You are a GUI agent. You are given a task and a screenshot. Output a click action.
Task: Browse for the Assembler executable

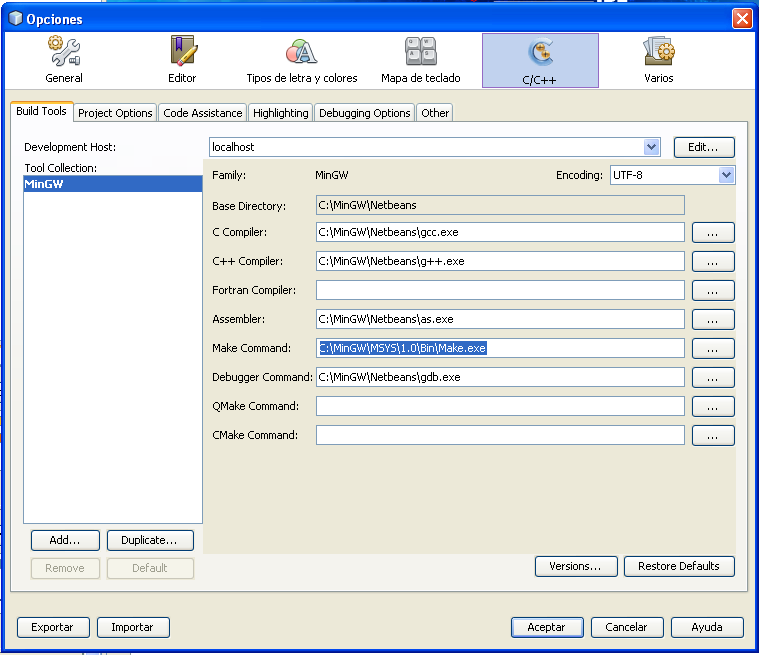[713, 320]
